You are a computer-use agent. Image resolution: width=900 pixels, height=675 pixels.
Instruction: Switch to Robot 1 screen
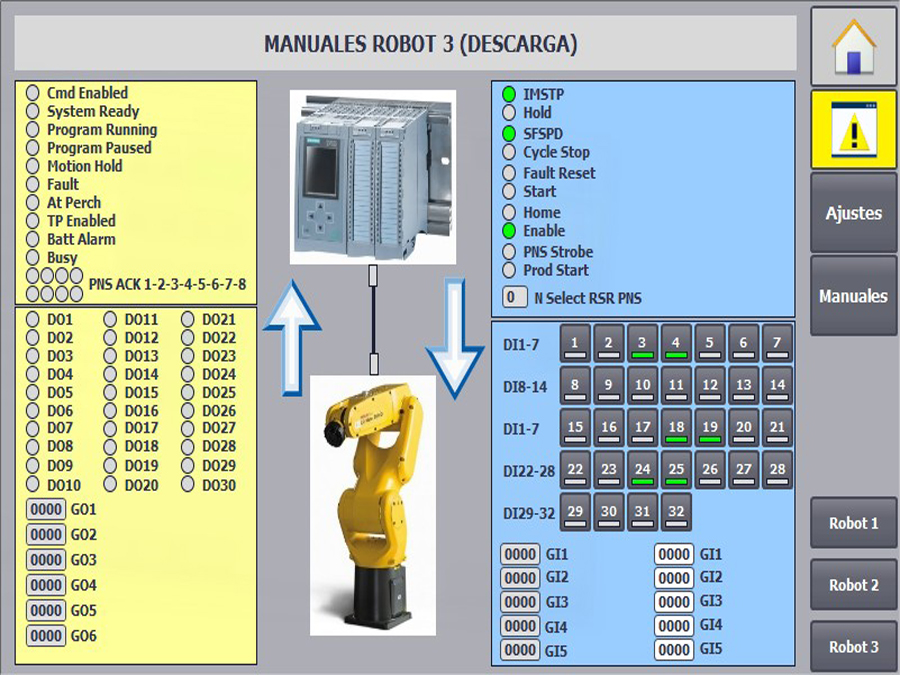(853, 523)
